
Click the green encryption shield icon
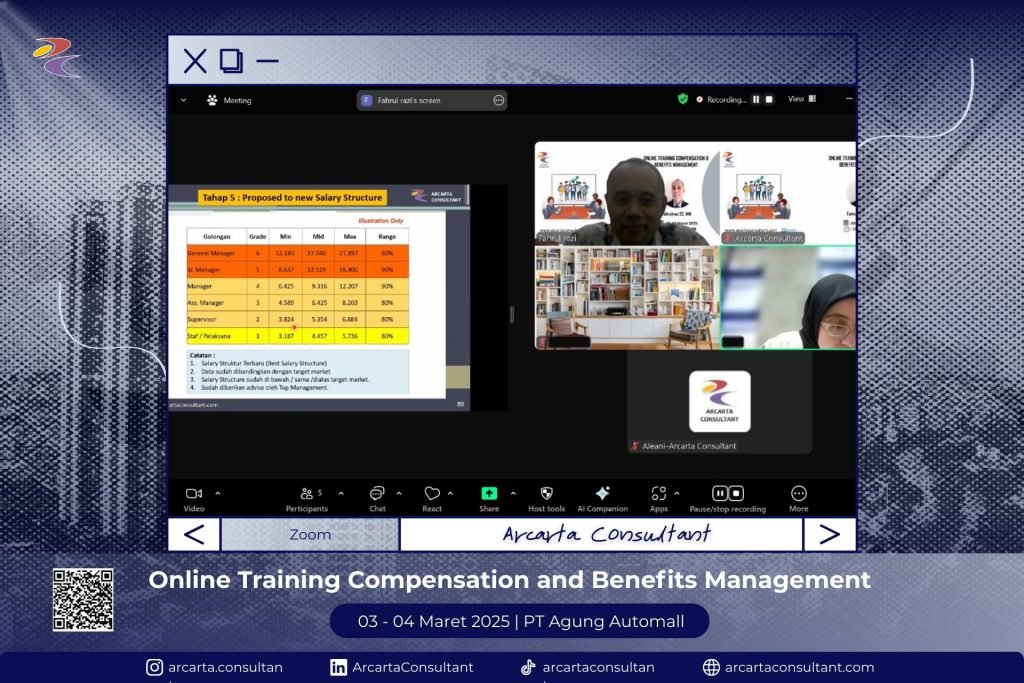tap(683, 99)
